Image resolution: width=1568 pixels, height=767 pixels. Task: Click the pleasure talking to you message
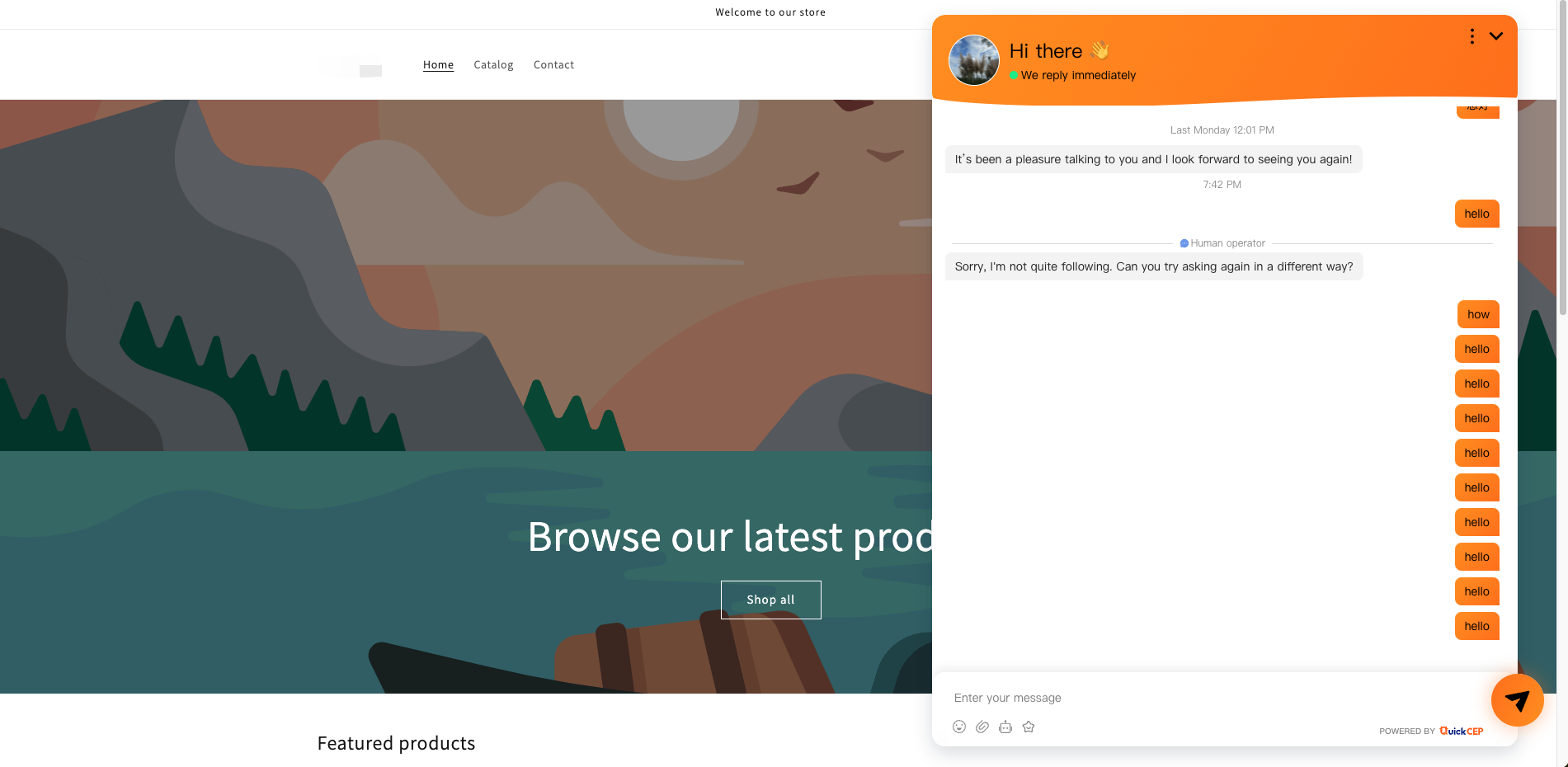tap(1153, 159)
